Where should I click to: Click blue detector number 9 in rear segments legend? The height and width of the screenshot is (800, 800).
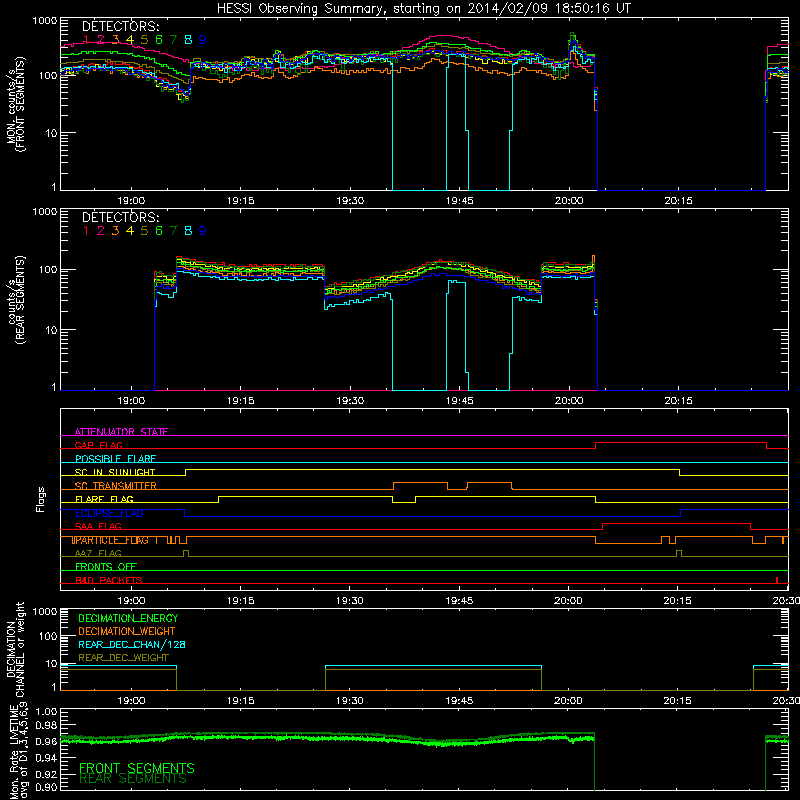pos(203,231)
